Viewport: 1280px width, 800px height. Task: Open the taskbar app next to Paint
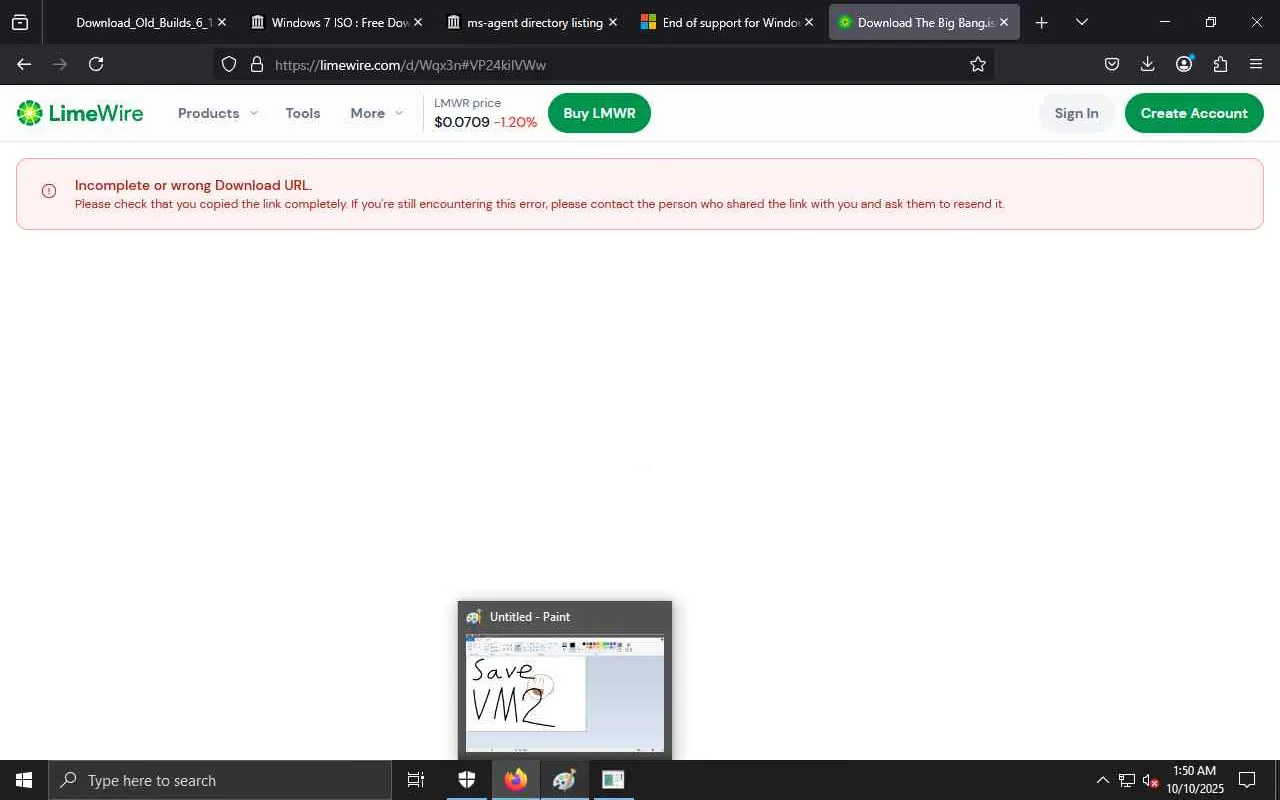(x=613, y=780)
